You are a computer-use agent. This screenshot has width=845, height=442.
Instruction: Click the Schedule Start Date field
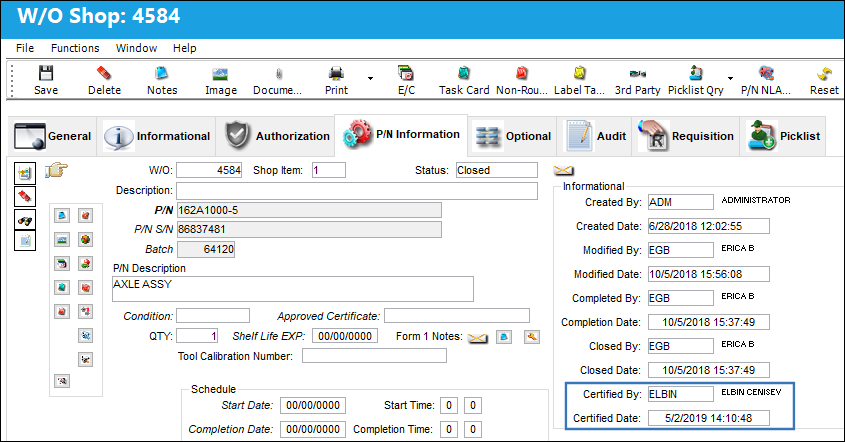(x=313, y=405)
